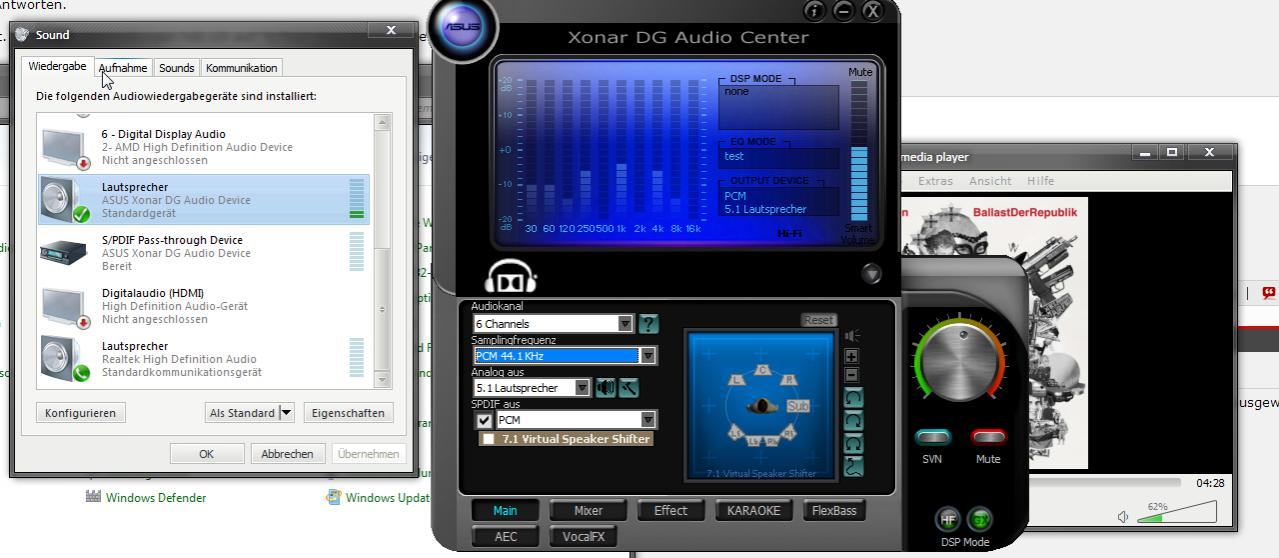Viewport: 1279px width, 558px height.
Task: Open the speaker settings hammer icon
Action: pos(629,387)
